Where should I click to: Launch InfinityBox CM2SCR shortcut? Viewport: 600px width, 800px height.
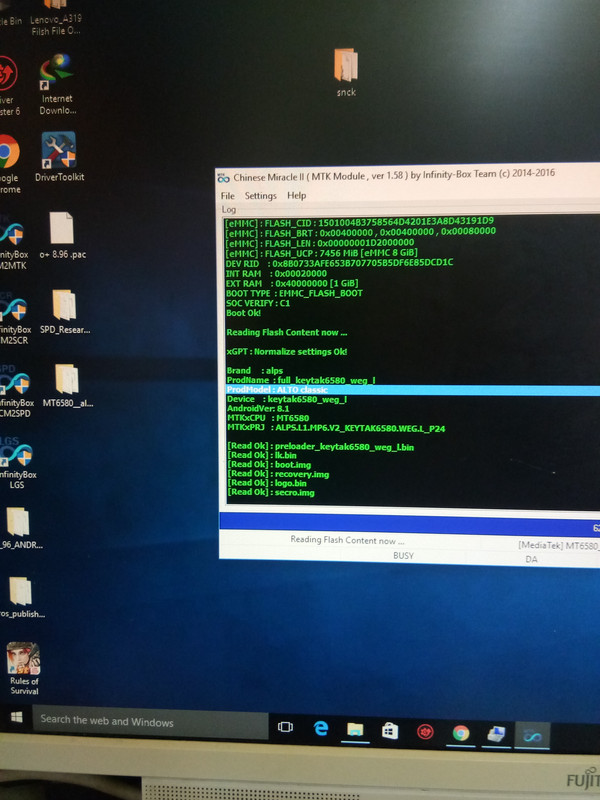click(x=14, y=319)
